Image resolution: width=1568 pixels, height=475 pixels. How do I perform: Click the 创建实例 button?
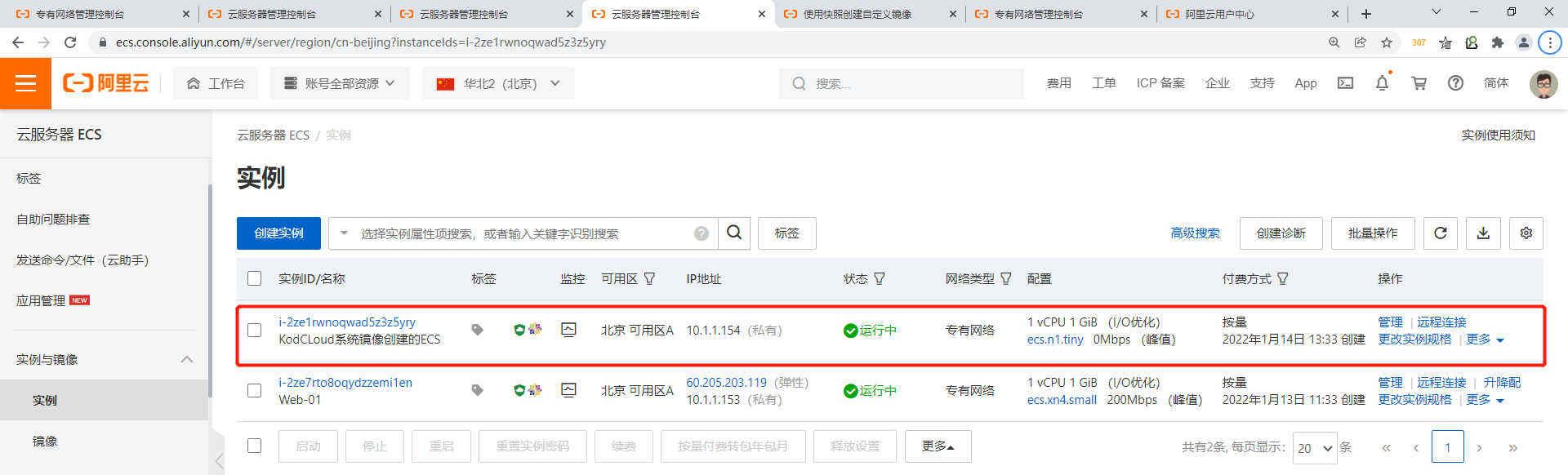point(278,233)
